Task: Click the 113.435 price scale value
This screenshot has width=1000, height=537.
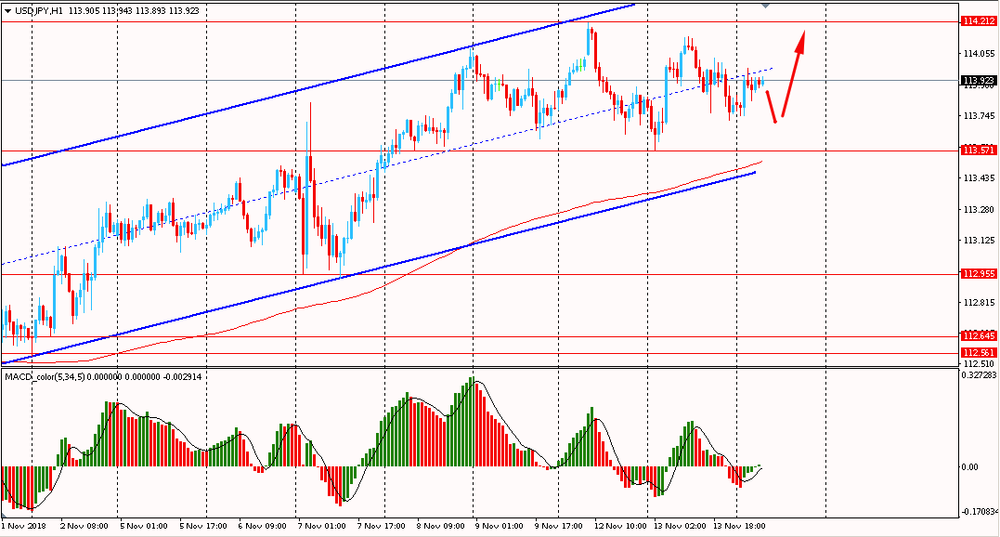Action: click(978, 178)
